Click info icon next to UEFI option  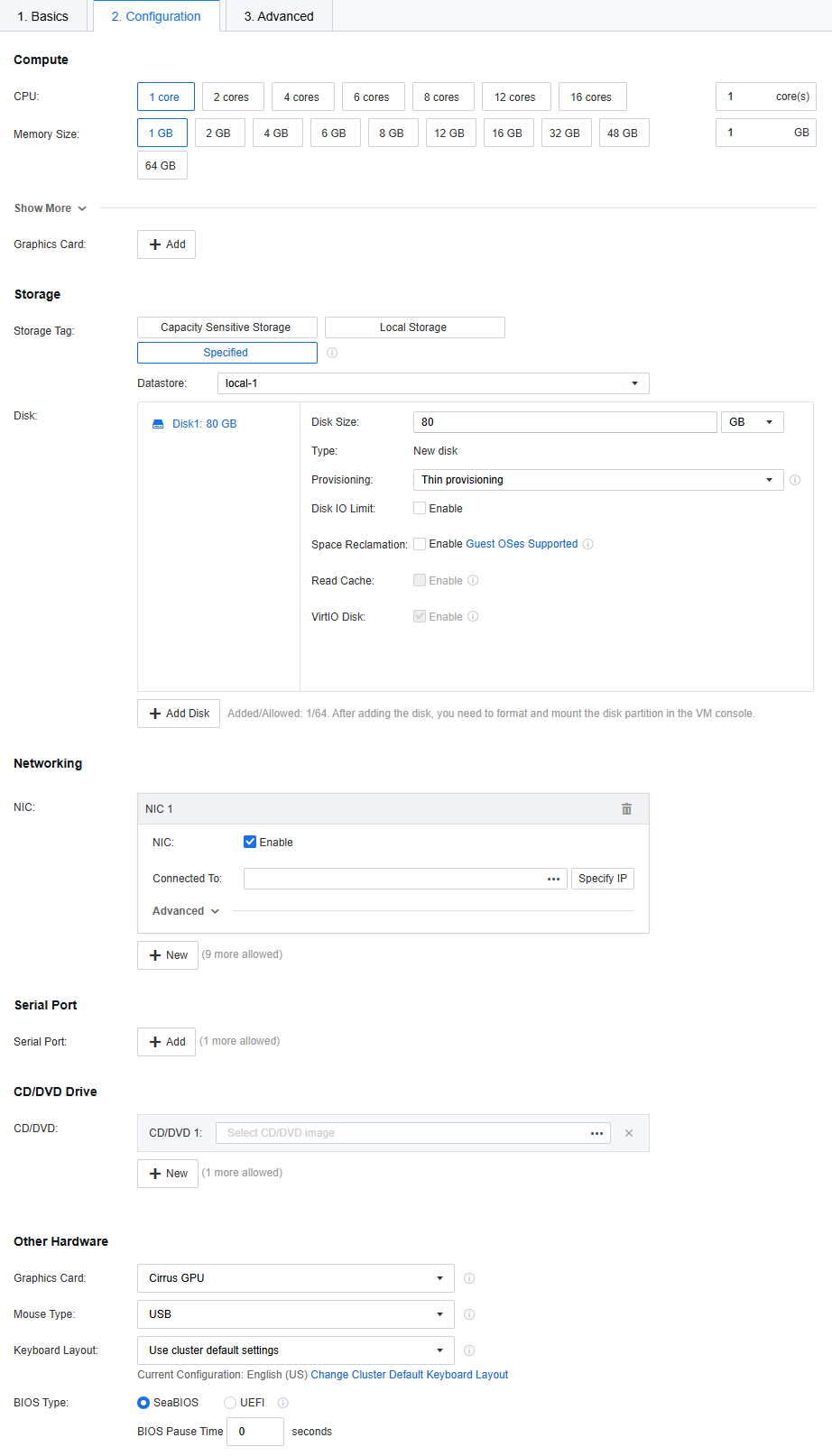pyautogui.click(x=283, y=1403)
